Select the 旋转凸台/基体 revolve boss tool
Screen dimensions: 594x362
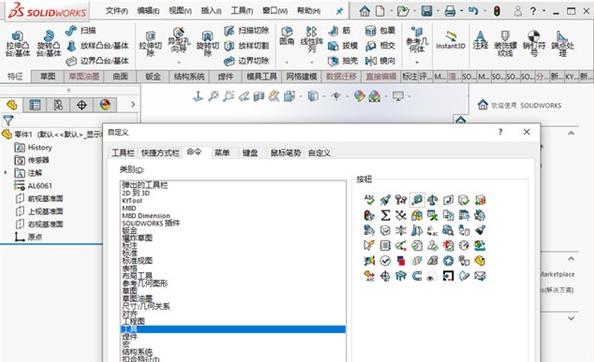coord(48,44)
